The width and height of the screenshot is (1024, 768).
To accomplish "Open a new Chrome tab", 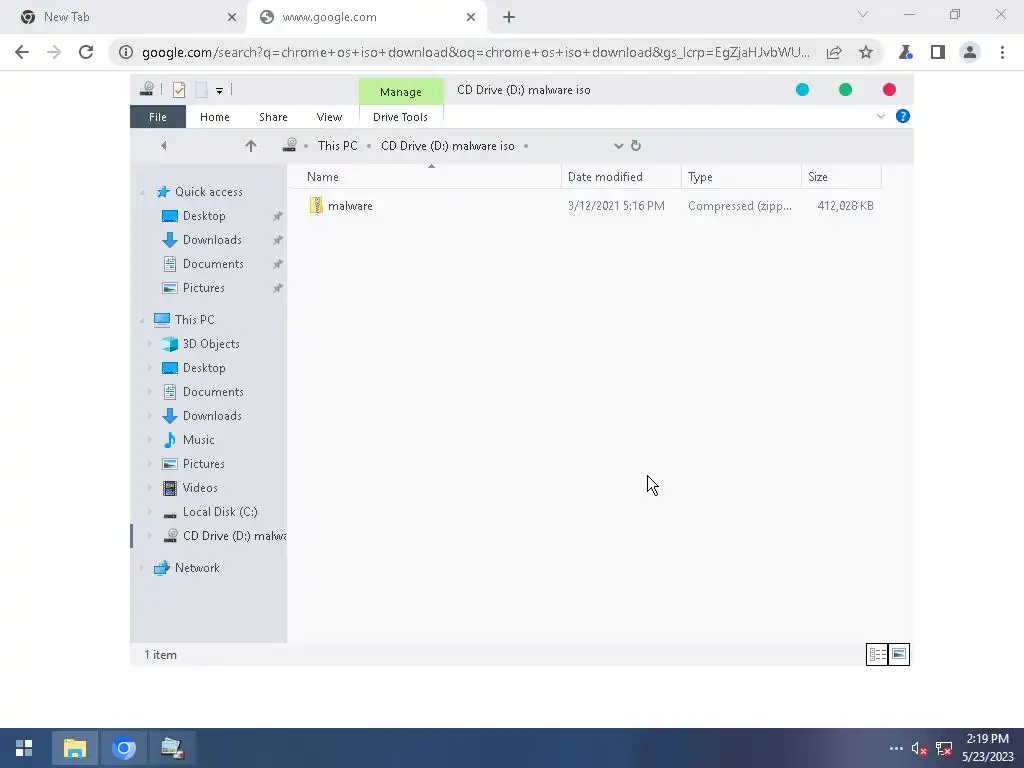I will pos(509,18).
